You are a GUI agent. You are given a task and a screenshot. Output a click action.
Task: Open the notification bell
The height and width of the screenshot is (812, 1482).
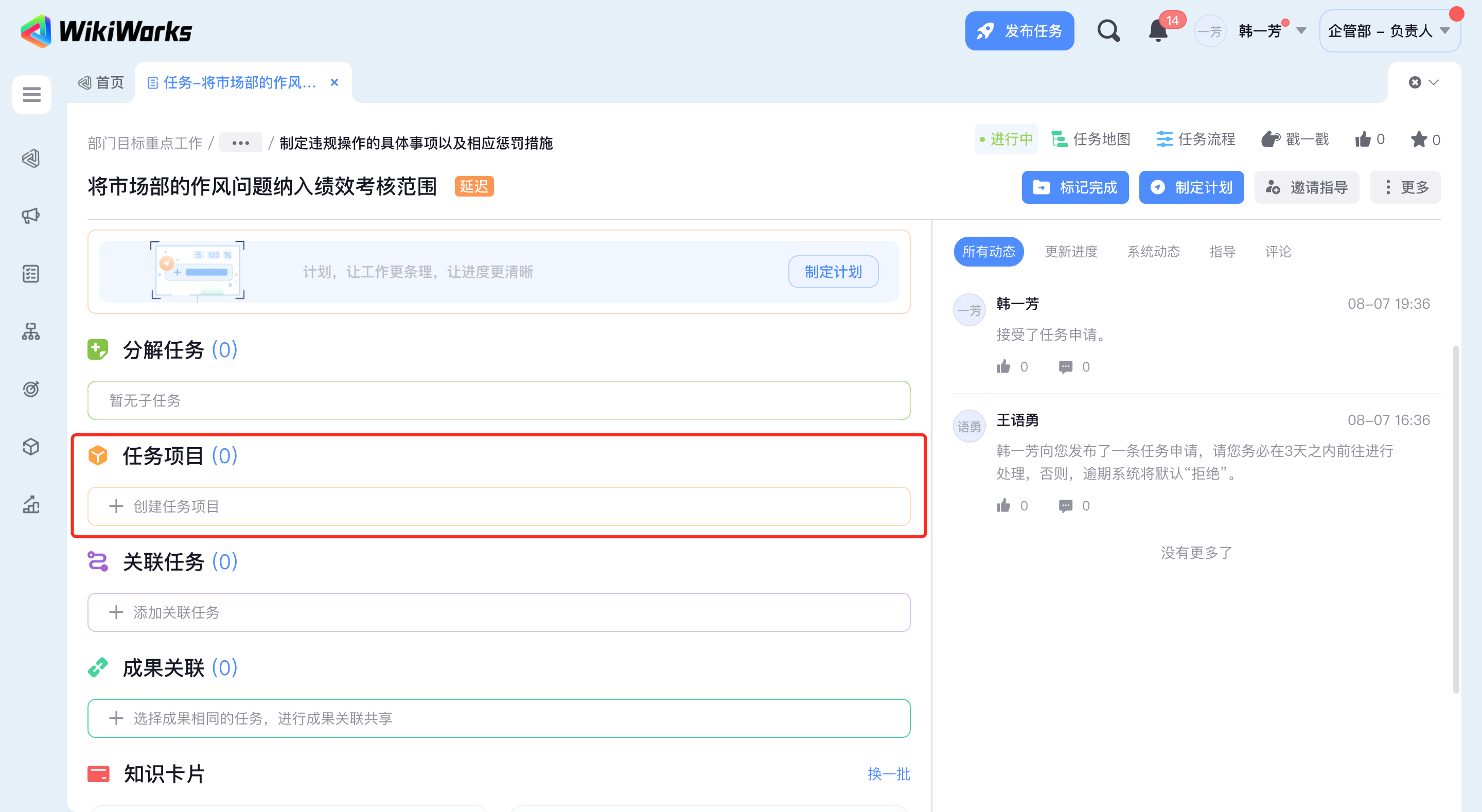click(1158, 31)
